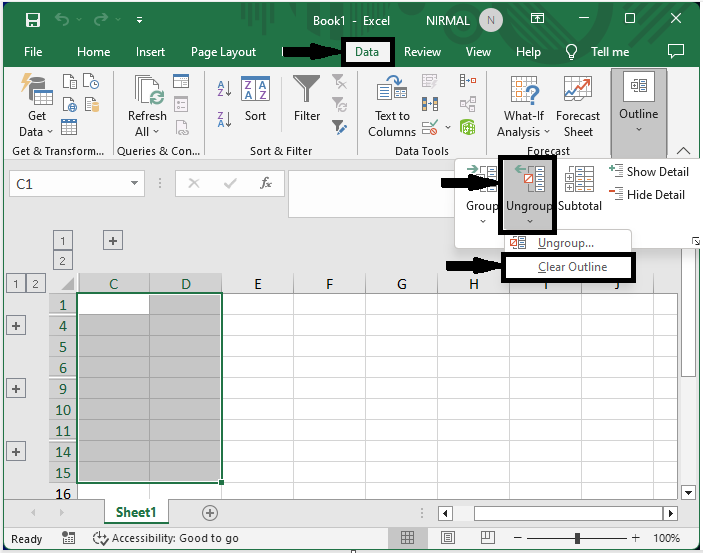Click the Group button icon
Image resolution: width=703 pixels, height=553 pixels.
pos(482,179)
